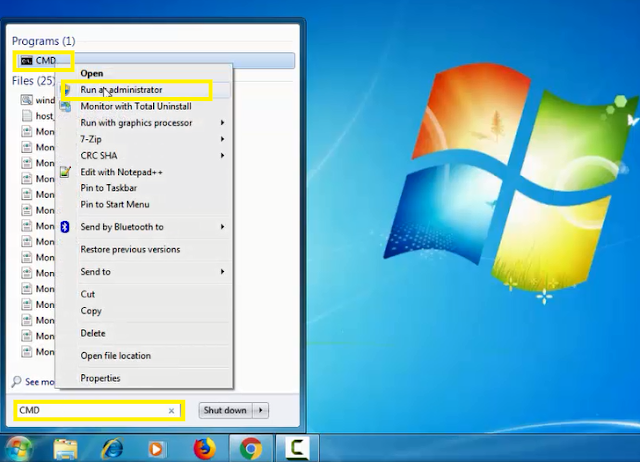The width and height of the screenshot is (640, 462).
Task: Expand Send by Bluetooth to submenu arrow
Action: tap(222, 227)
